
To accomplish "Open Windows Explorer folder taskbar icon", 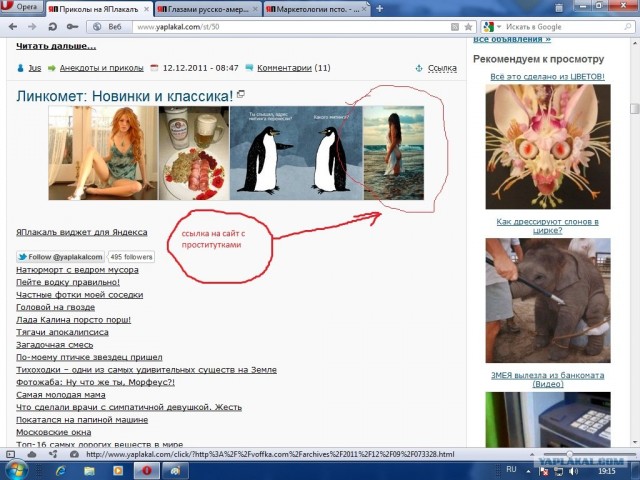I will pos(89,471).
